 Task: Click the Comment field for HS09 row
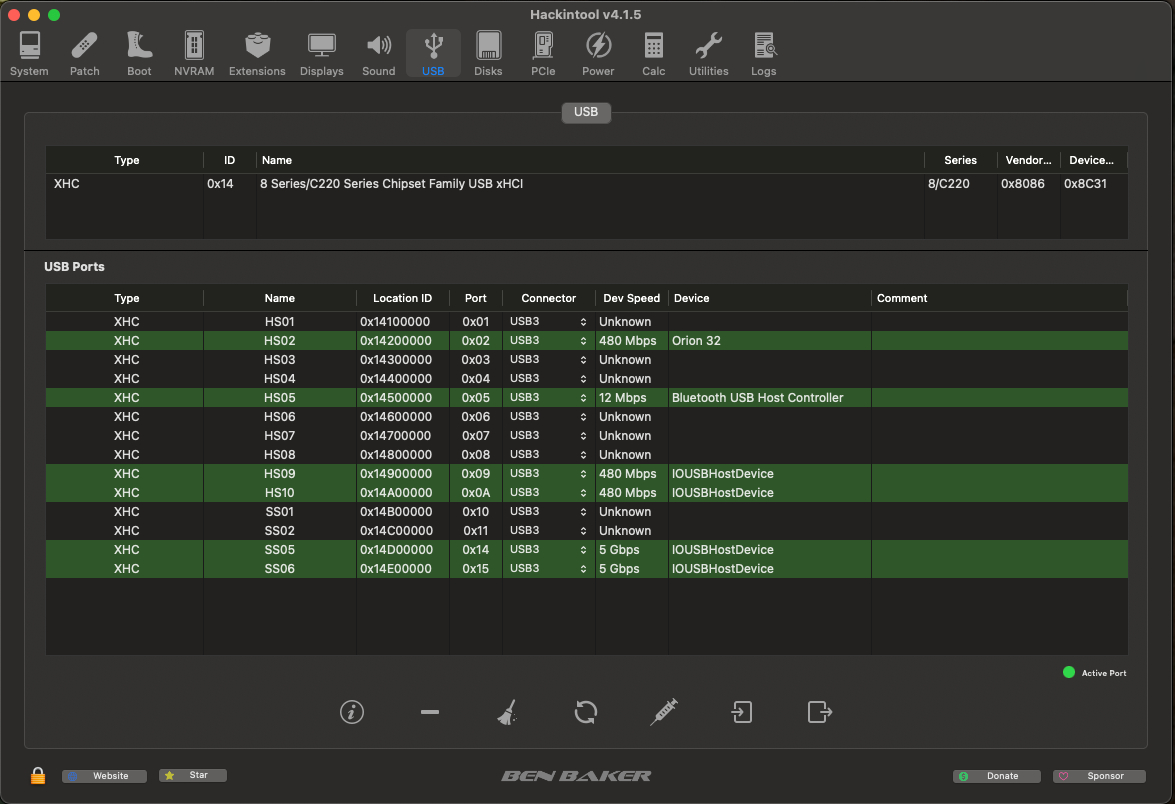tap(998, 474)
